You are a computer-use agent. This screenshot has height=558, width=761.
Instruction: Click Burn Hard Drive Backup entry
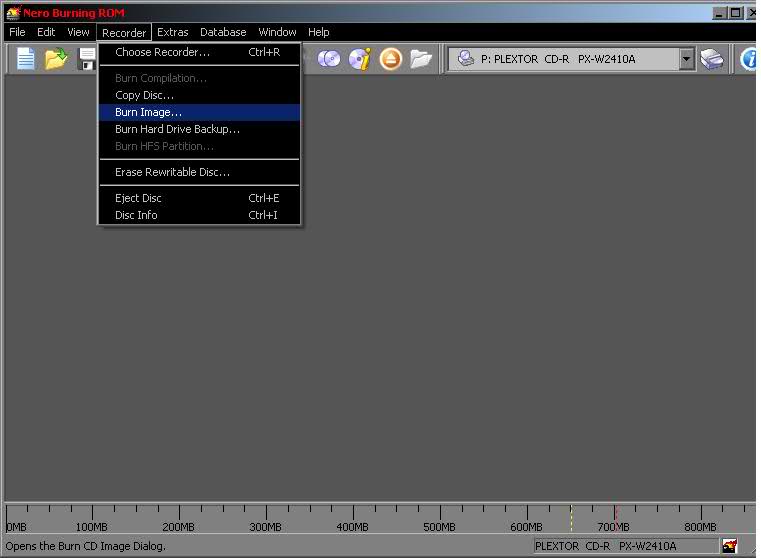coord(177,129)
